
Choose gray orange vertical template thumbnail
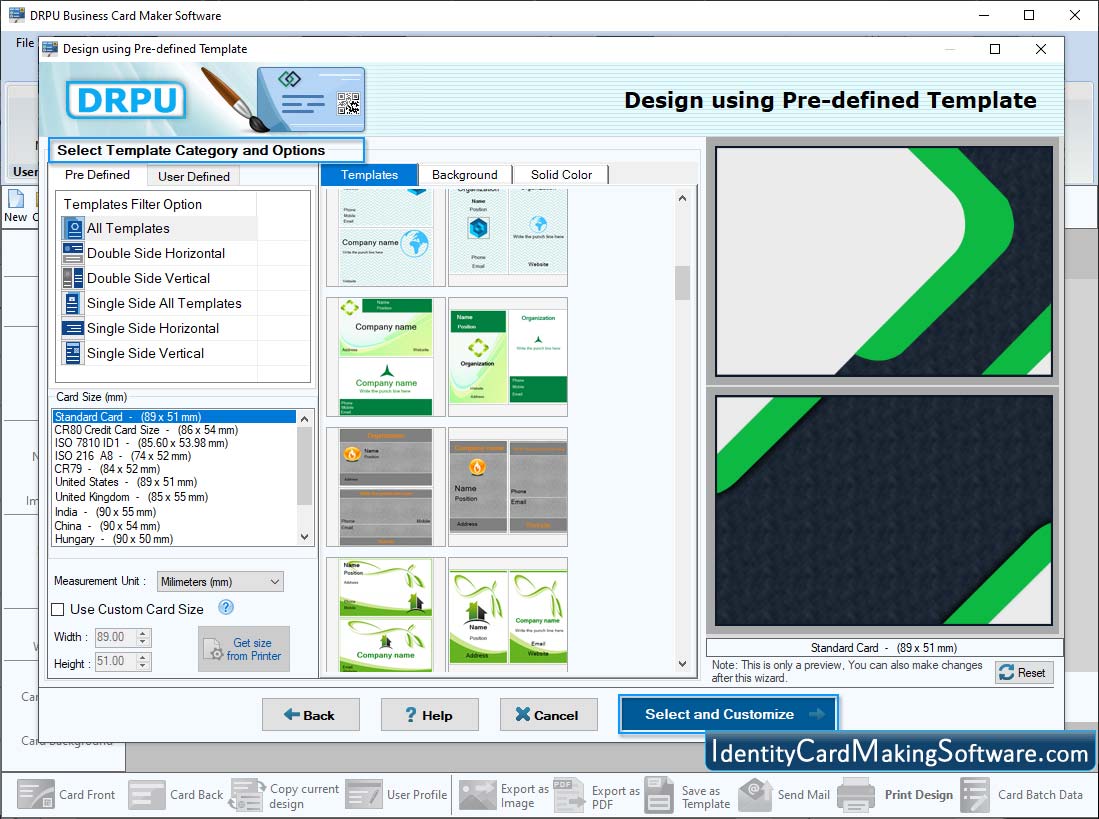[508, 487]
